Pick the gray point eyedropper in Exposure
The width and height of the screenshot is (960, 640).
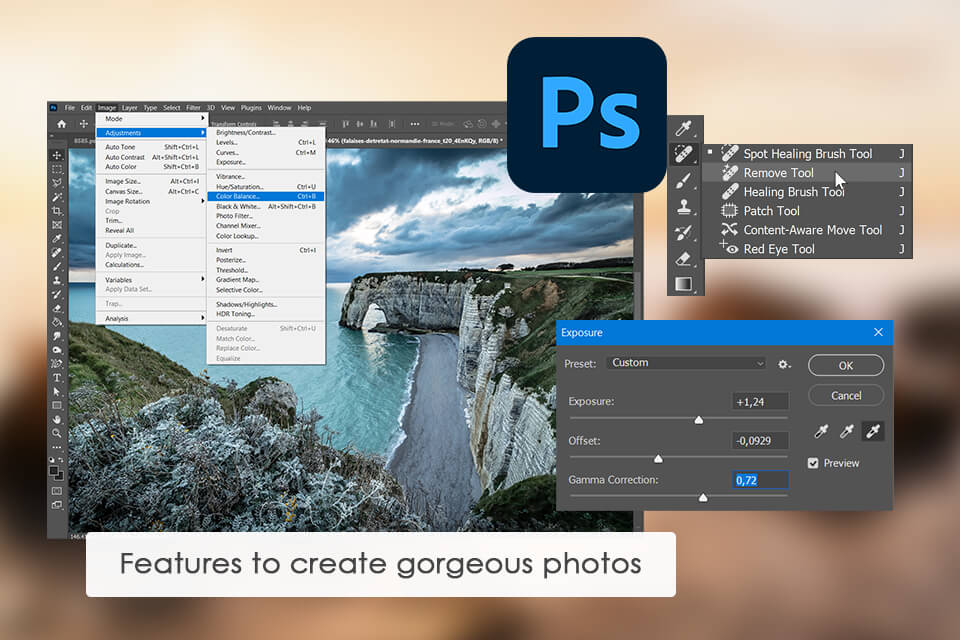tap(847, 431)
